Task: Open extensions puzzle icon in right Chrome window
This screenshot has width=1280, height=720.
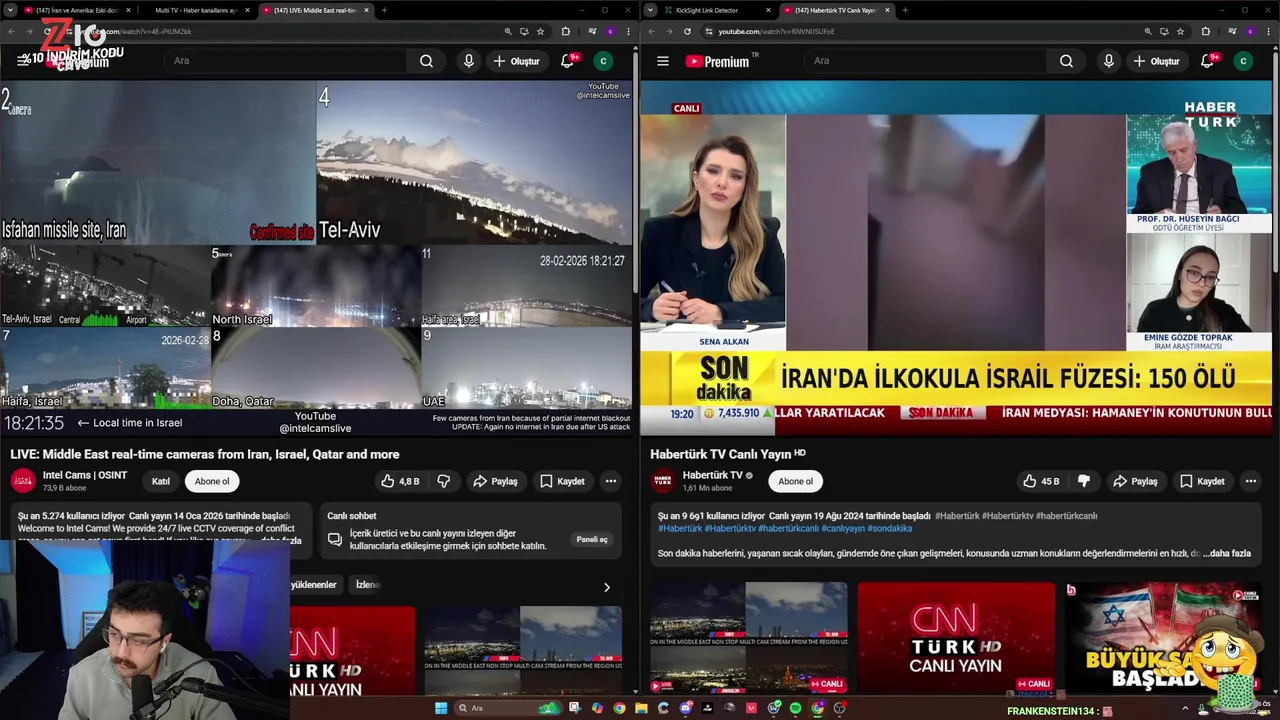Action: point(1205,31)
